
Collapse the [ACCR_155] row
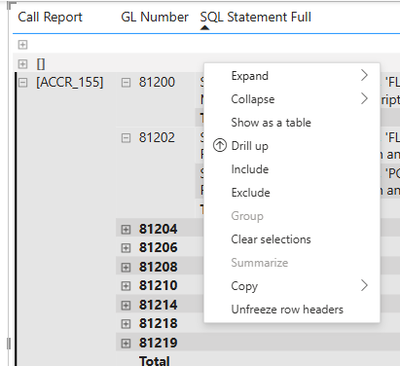pyautogui.click(x=22, y=82)
